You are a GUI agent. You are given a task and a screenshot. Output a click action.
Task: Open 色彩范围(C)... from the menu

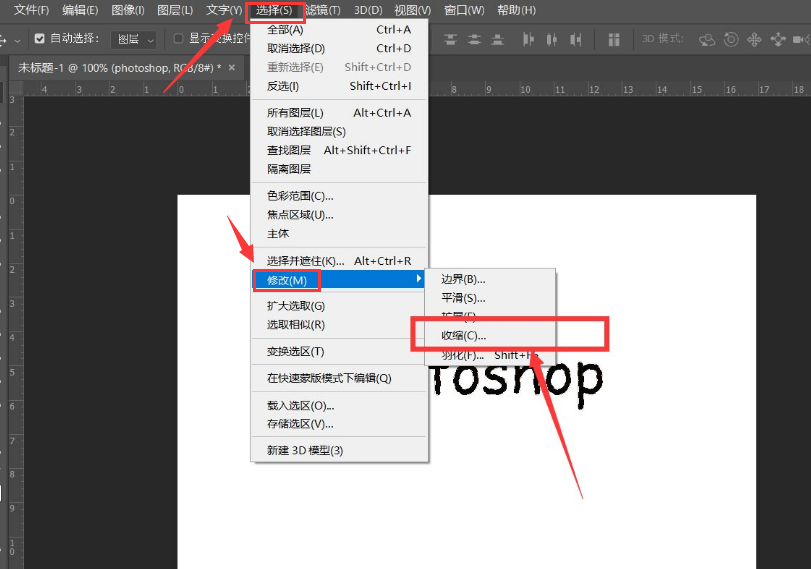coord(339,196)
